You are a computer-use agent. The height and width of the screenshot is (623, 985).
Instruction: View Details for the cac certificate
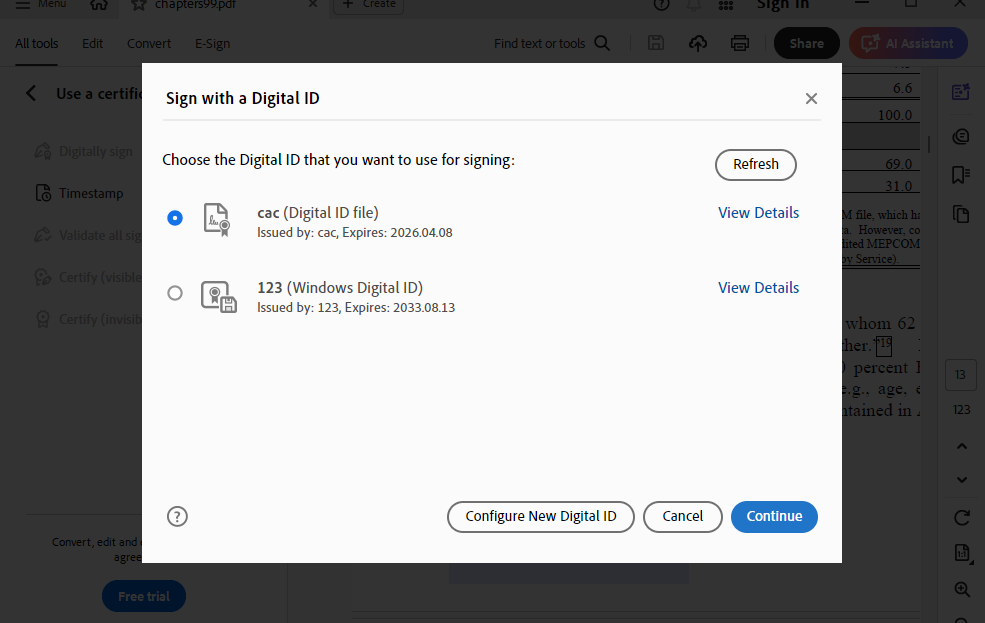pyautogui.click(x=758, y=212)
